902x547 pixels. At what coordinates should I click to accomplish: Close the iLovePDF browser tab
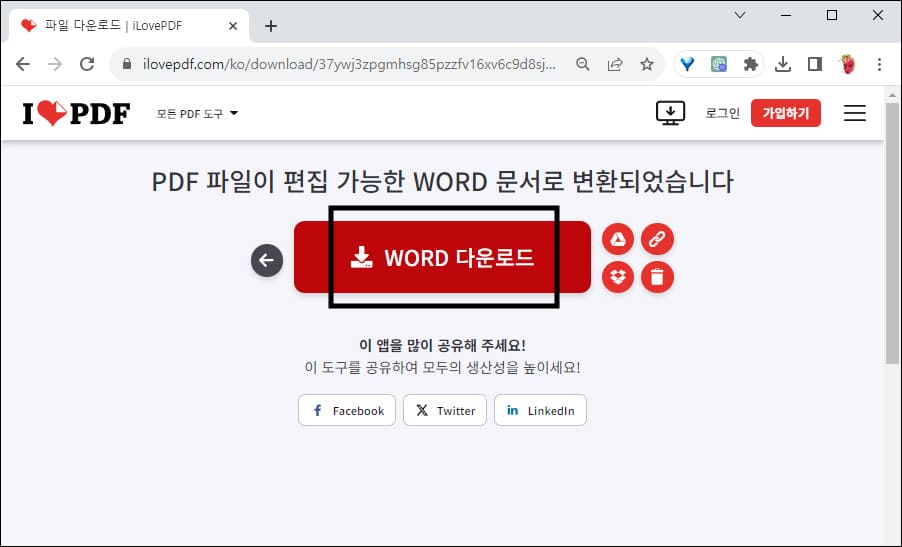tap(233, 26)
